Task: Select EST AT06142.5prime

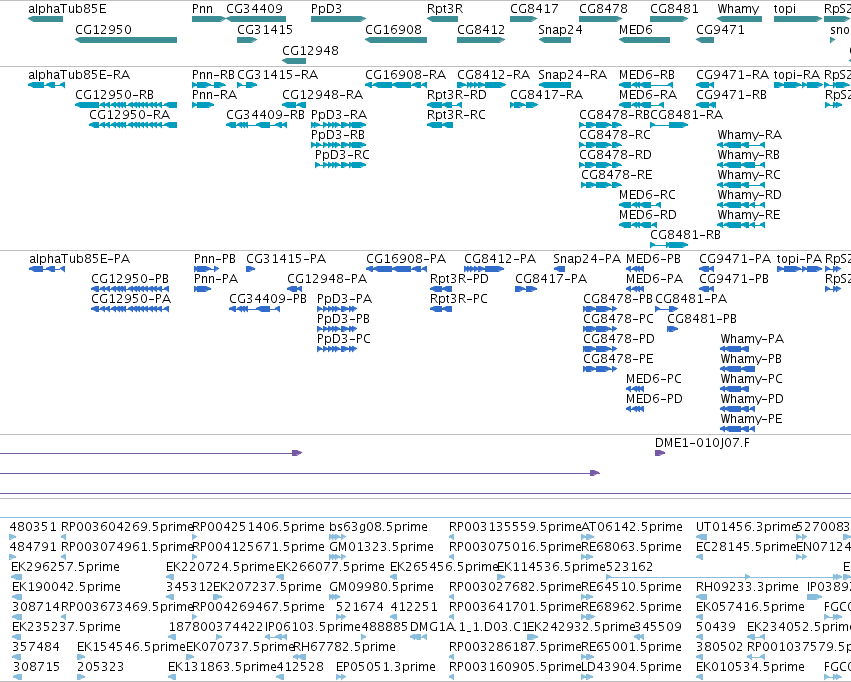Action: (632, 527)
